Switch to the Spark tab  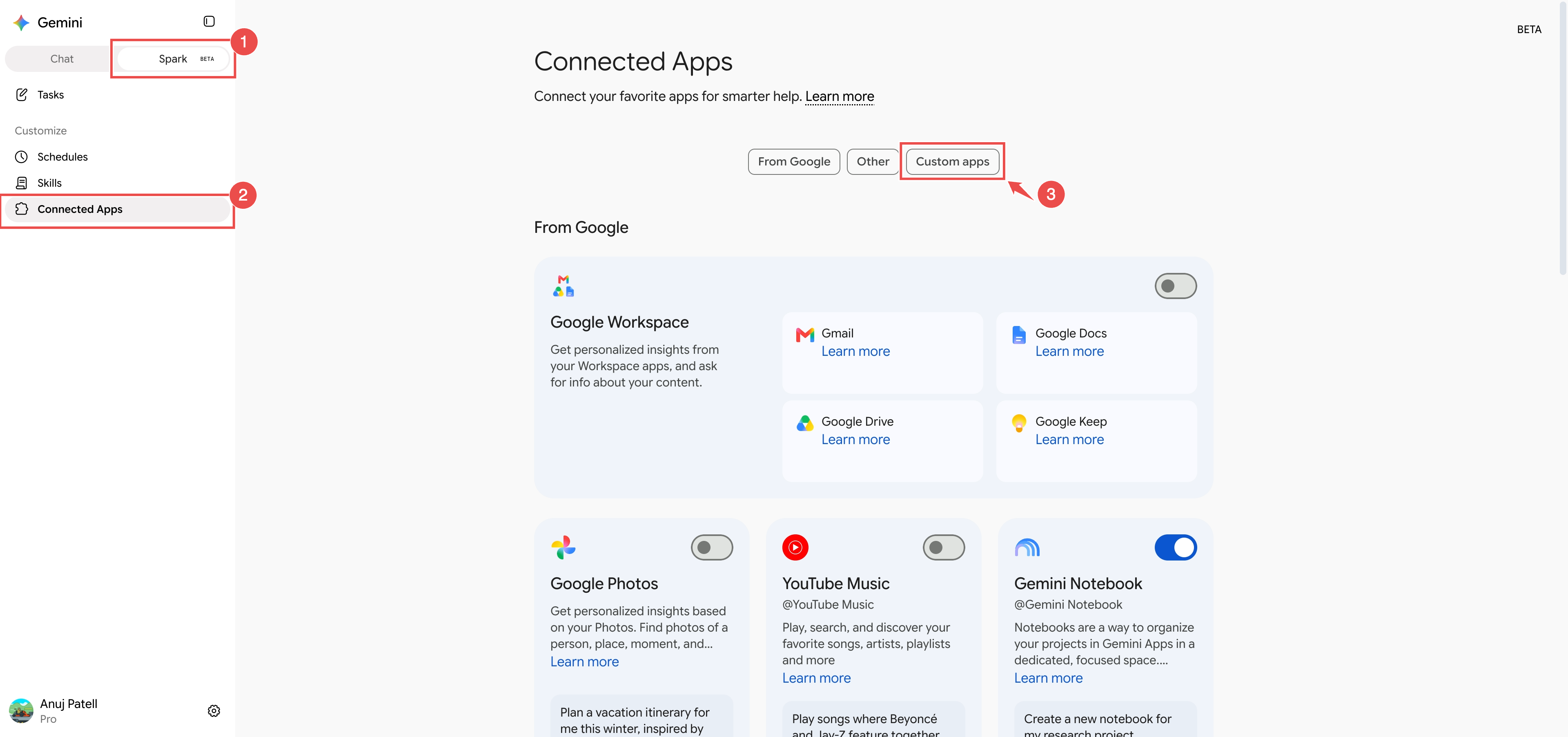click(174, 58)
